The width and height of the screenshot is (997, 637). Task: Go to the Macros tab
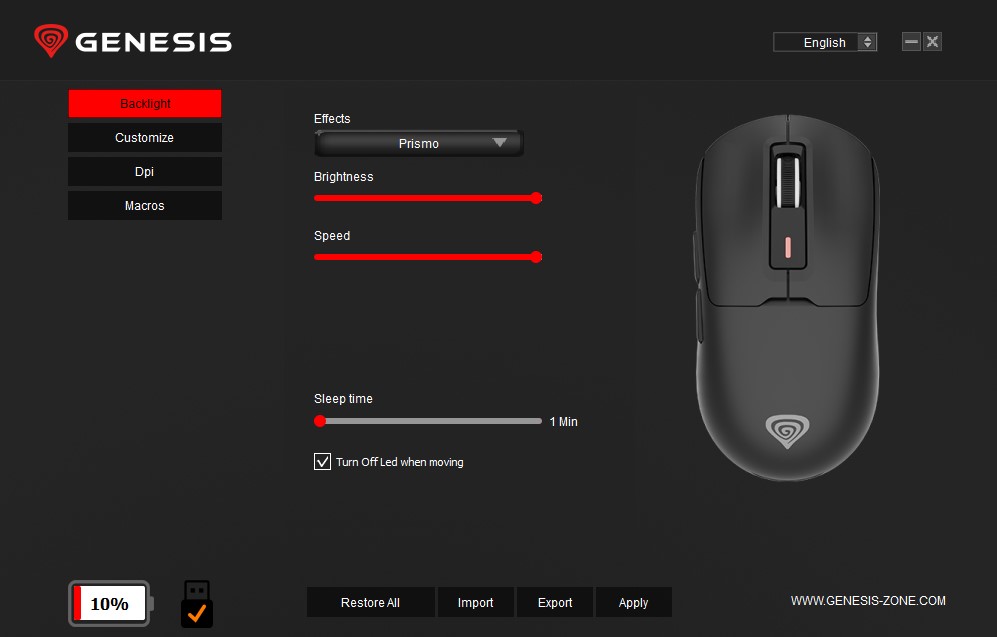click(x=145, y=206)
